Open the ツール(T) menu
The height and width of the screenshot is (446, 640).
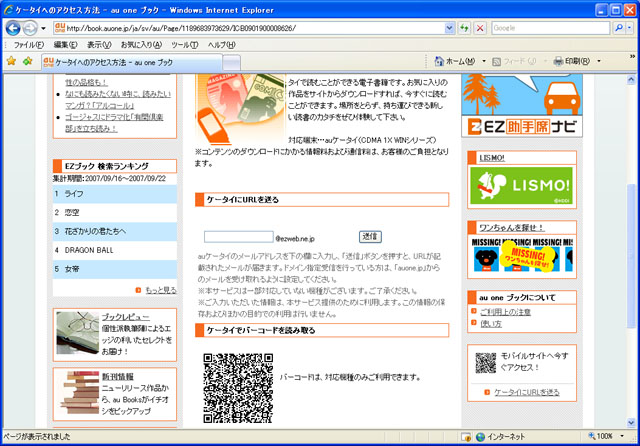coord(184,45)
